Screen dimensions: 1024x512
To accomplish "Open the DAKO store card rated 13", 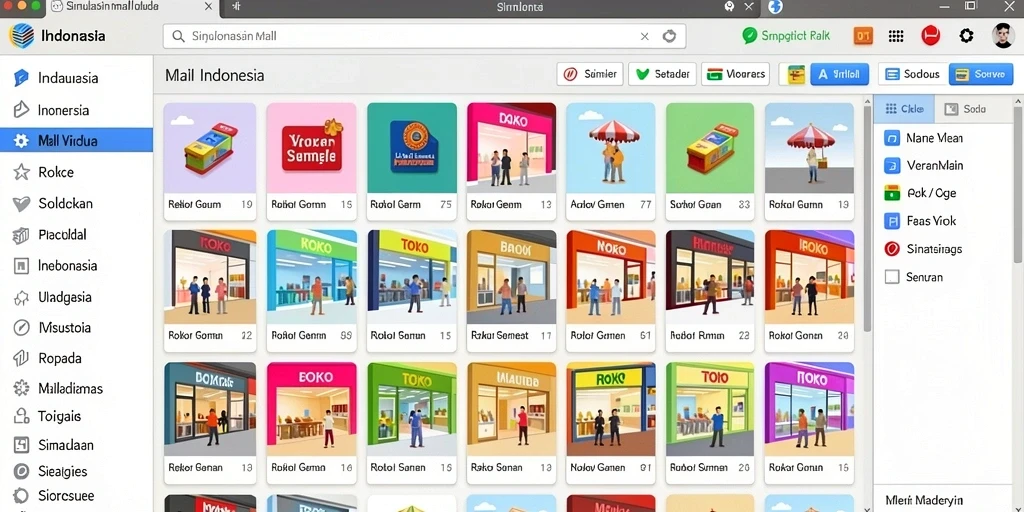I will click(511, 161).
